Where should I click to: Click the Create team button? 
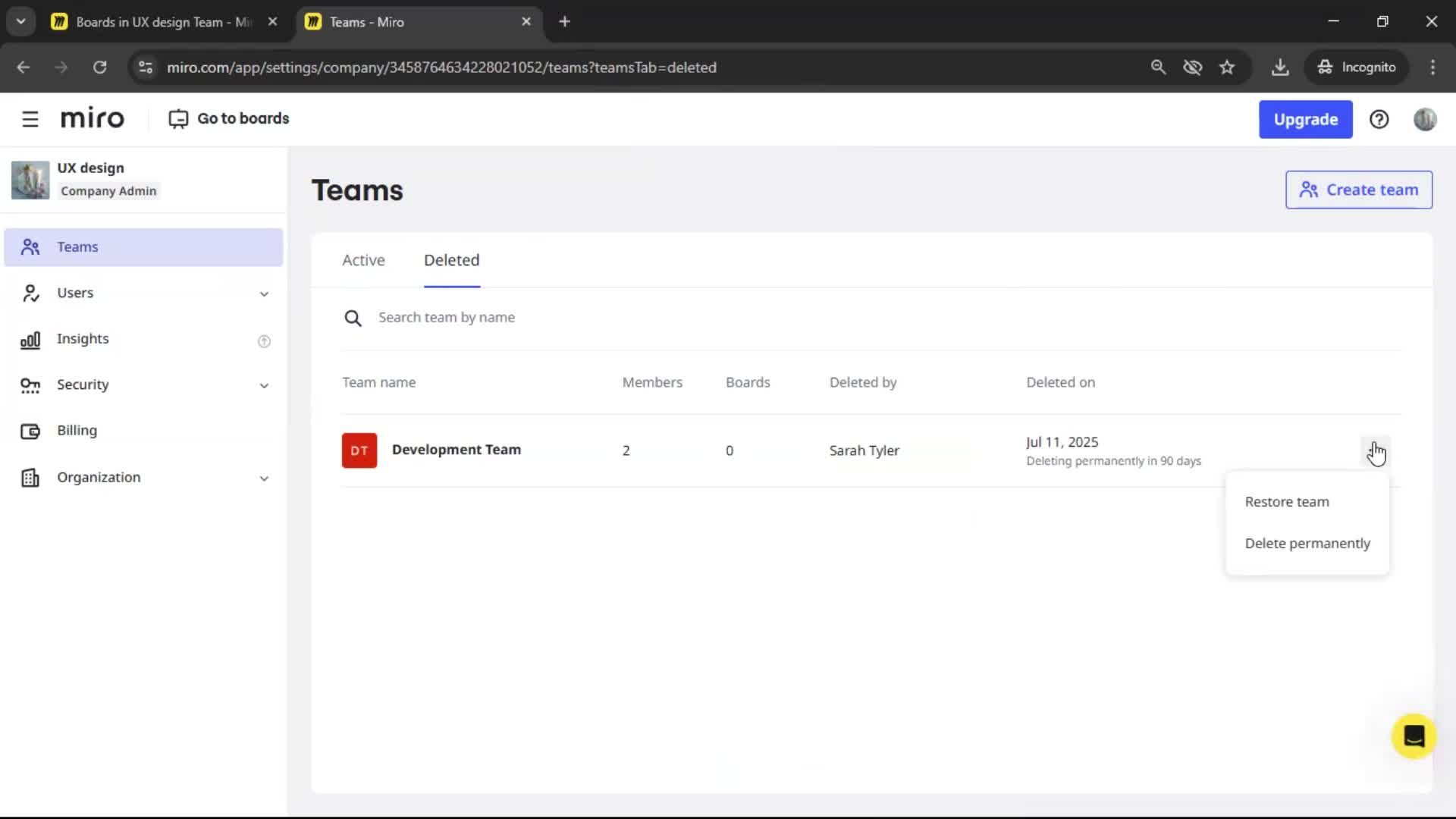tap(1358, 190)
